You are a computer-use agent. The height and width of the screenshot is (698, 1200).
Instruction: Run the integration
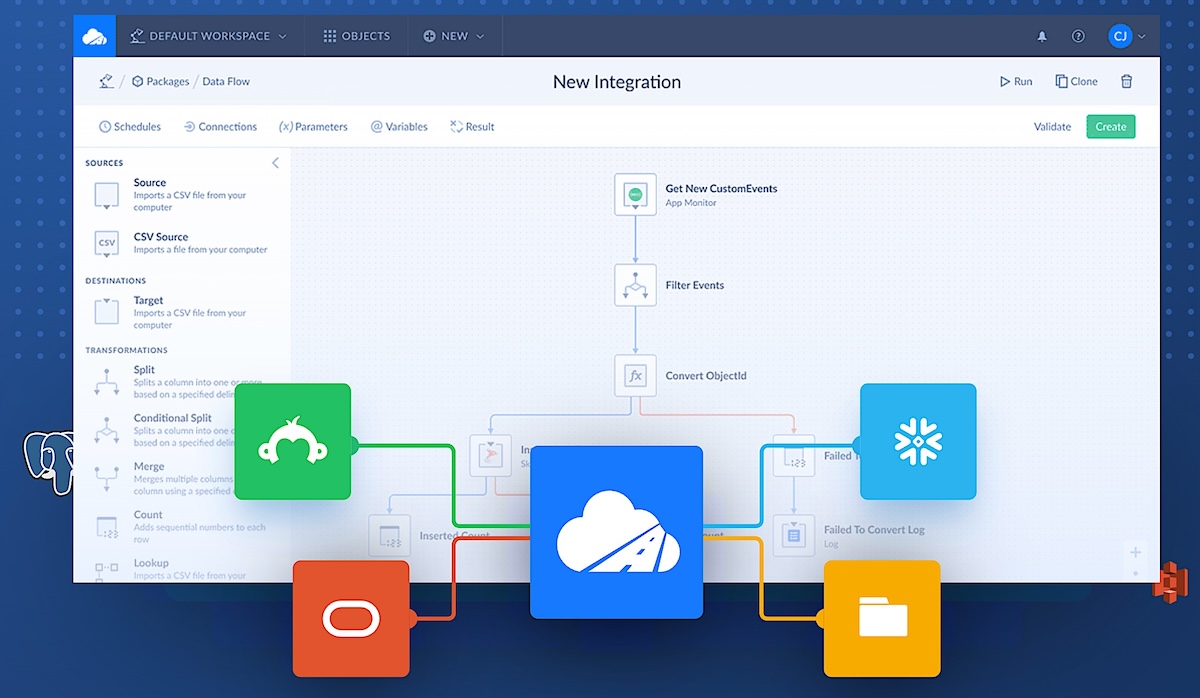point(1016,82)
